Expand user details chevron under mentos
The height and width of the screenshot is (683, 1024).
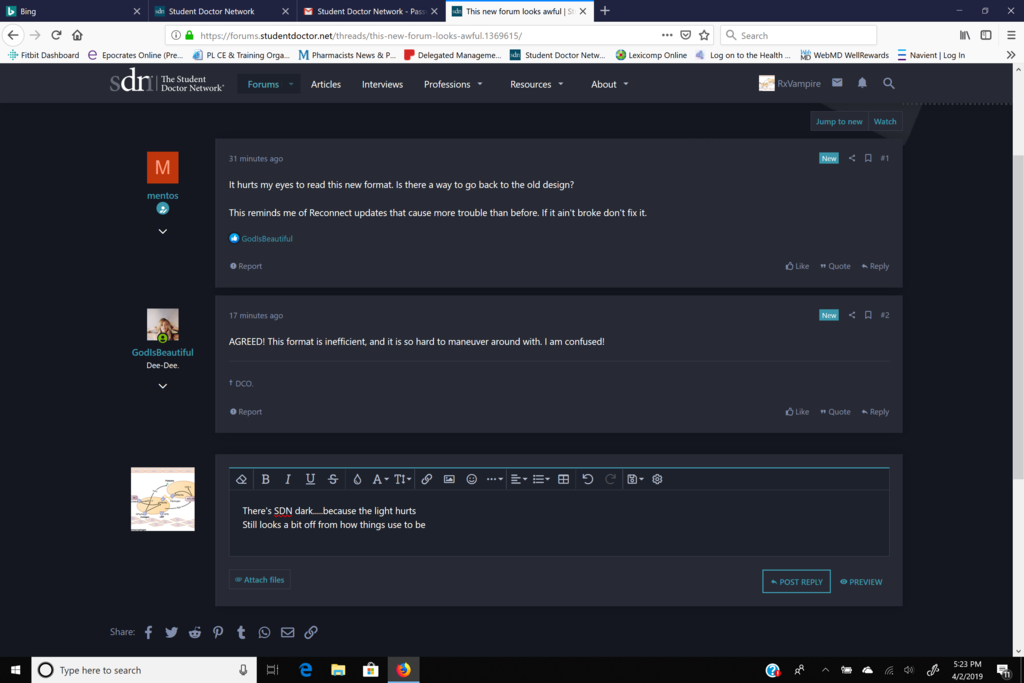163,231
